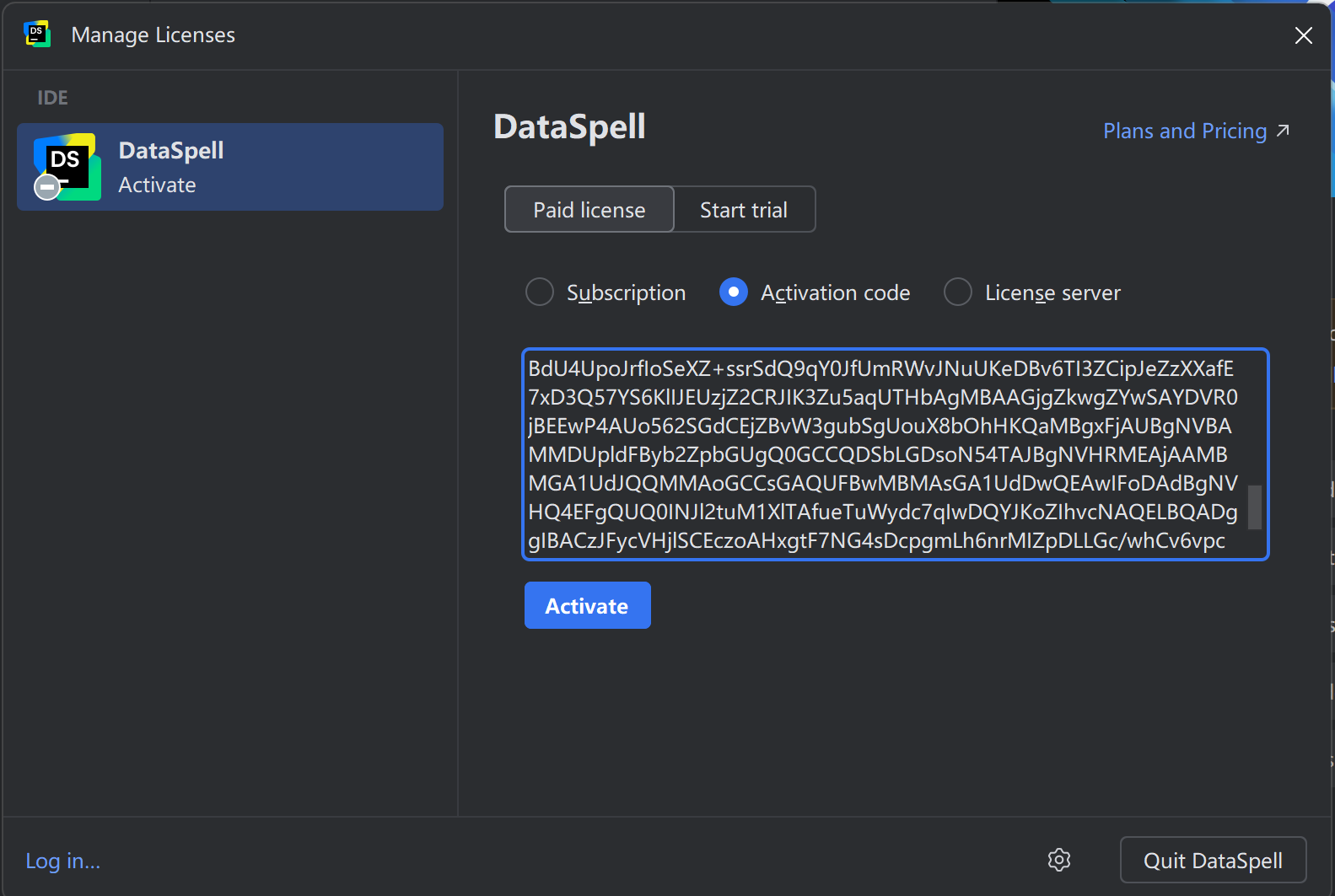The image size is (1335, 896).
Task: Click the Activate button
Action: 588,605
